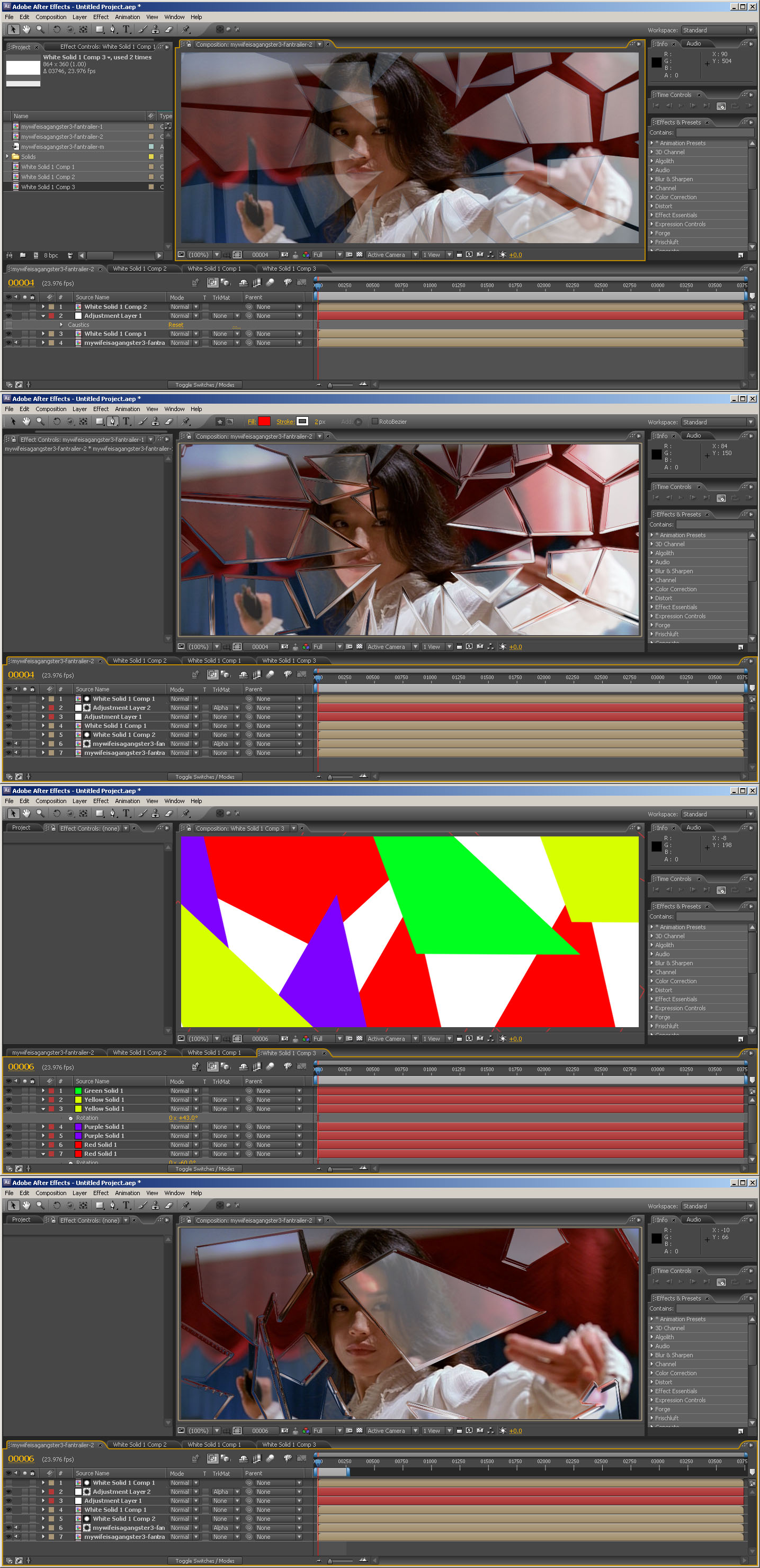Hide Adjustment Layer 1 in the Project-list window
Image resolution: width=760 pixels, height=1568 pixels.
tap(8, 316)
